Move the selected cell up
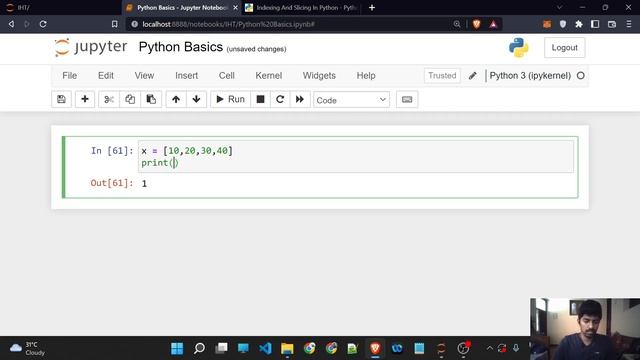The width and height of the screenshot is (640, 360). 176,99
